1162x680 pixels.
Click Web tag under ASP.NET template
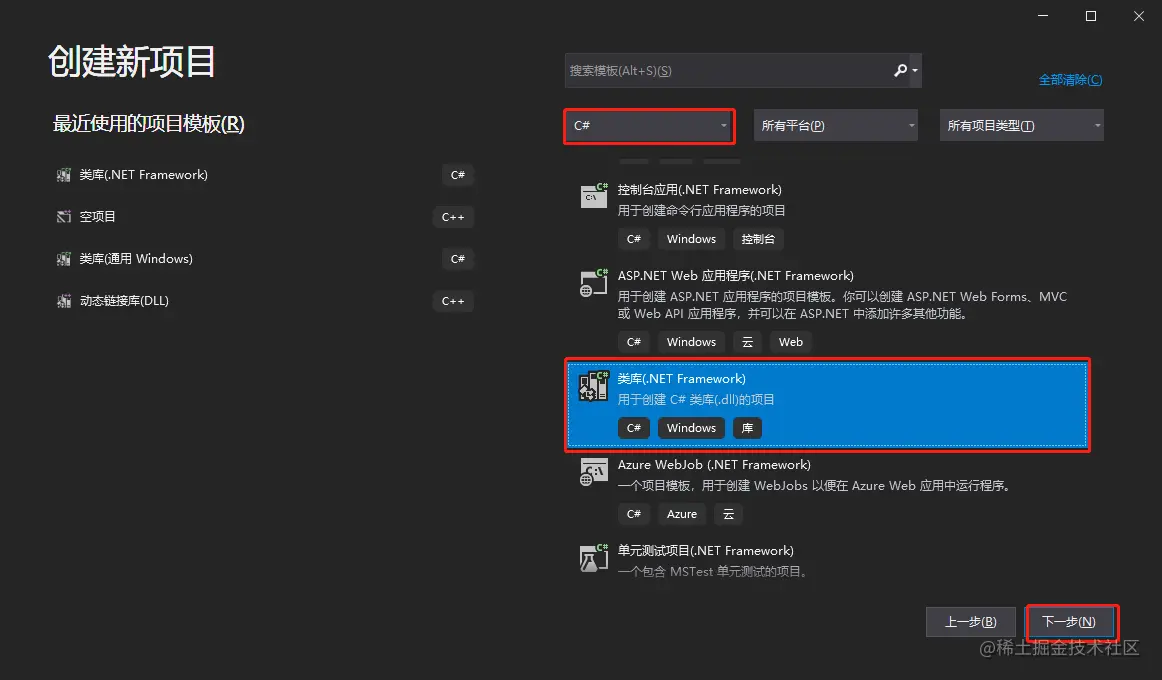click(x=791, y=342)
